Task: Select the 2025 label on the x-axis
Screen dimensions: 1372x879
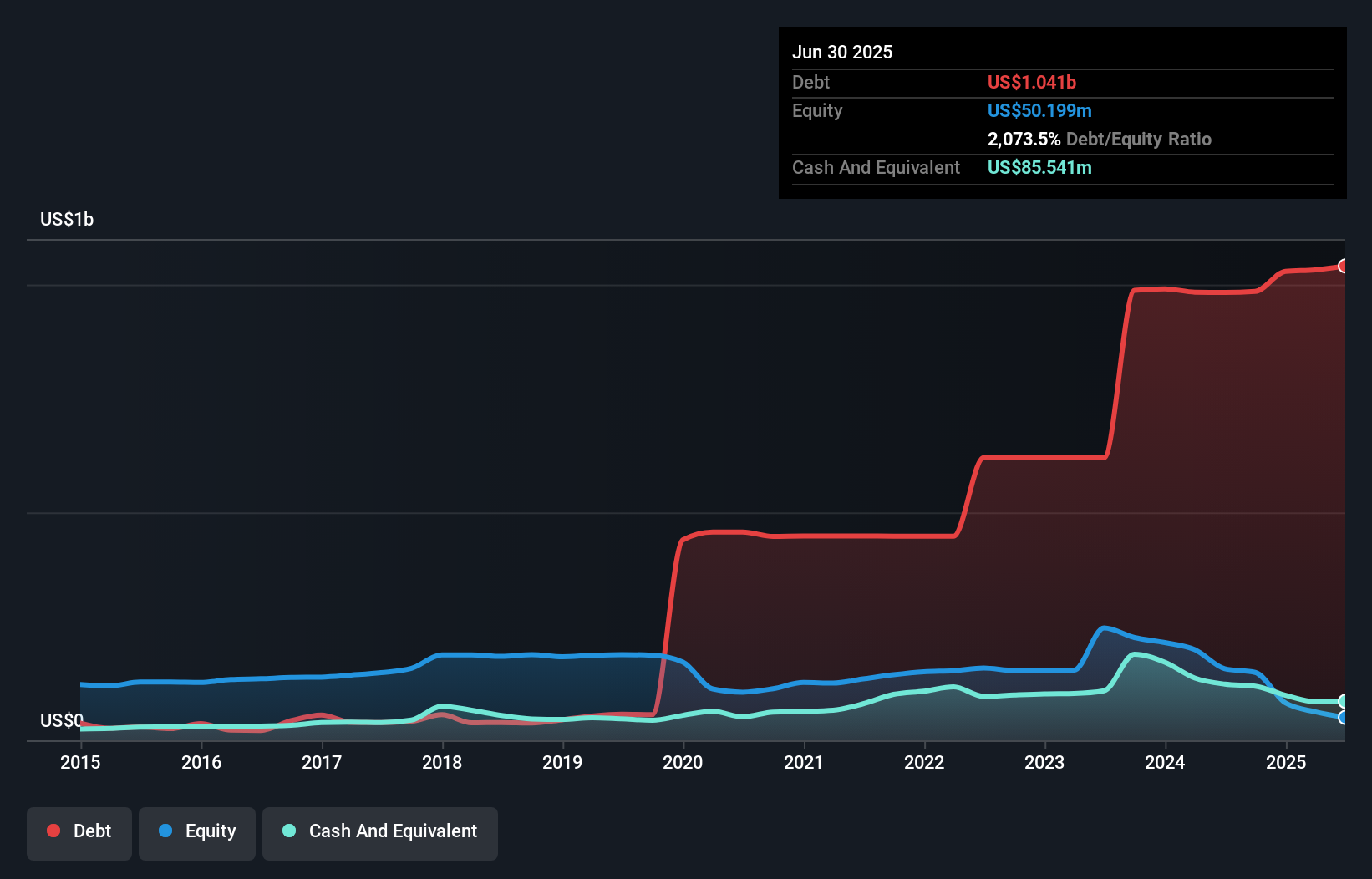Action: tap(1287, 762)
